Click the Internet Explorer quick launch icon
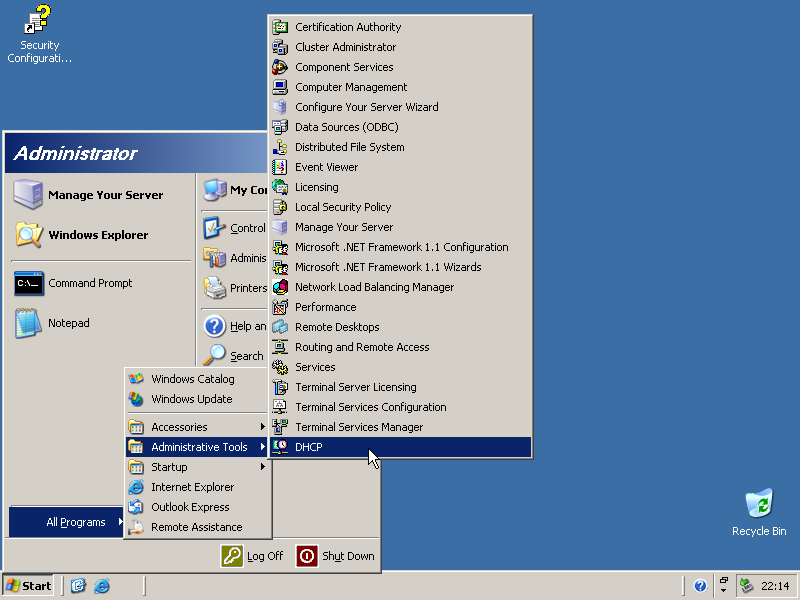This screenshot has width=800, height=600. pyautogui.click(x=102, y=586)
